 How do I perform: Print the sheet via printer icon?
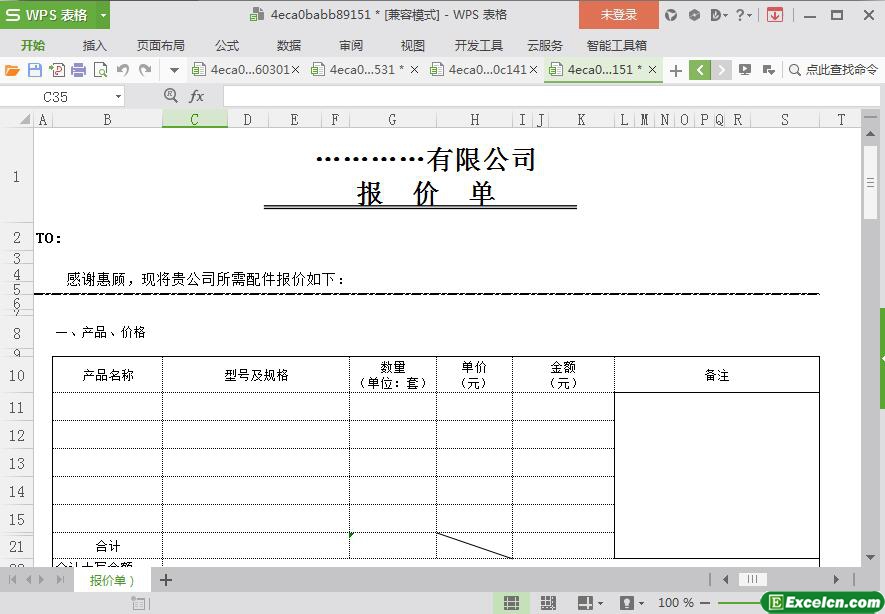78,70
